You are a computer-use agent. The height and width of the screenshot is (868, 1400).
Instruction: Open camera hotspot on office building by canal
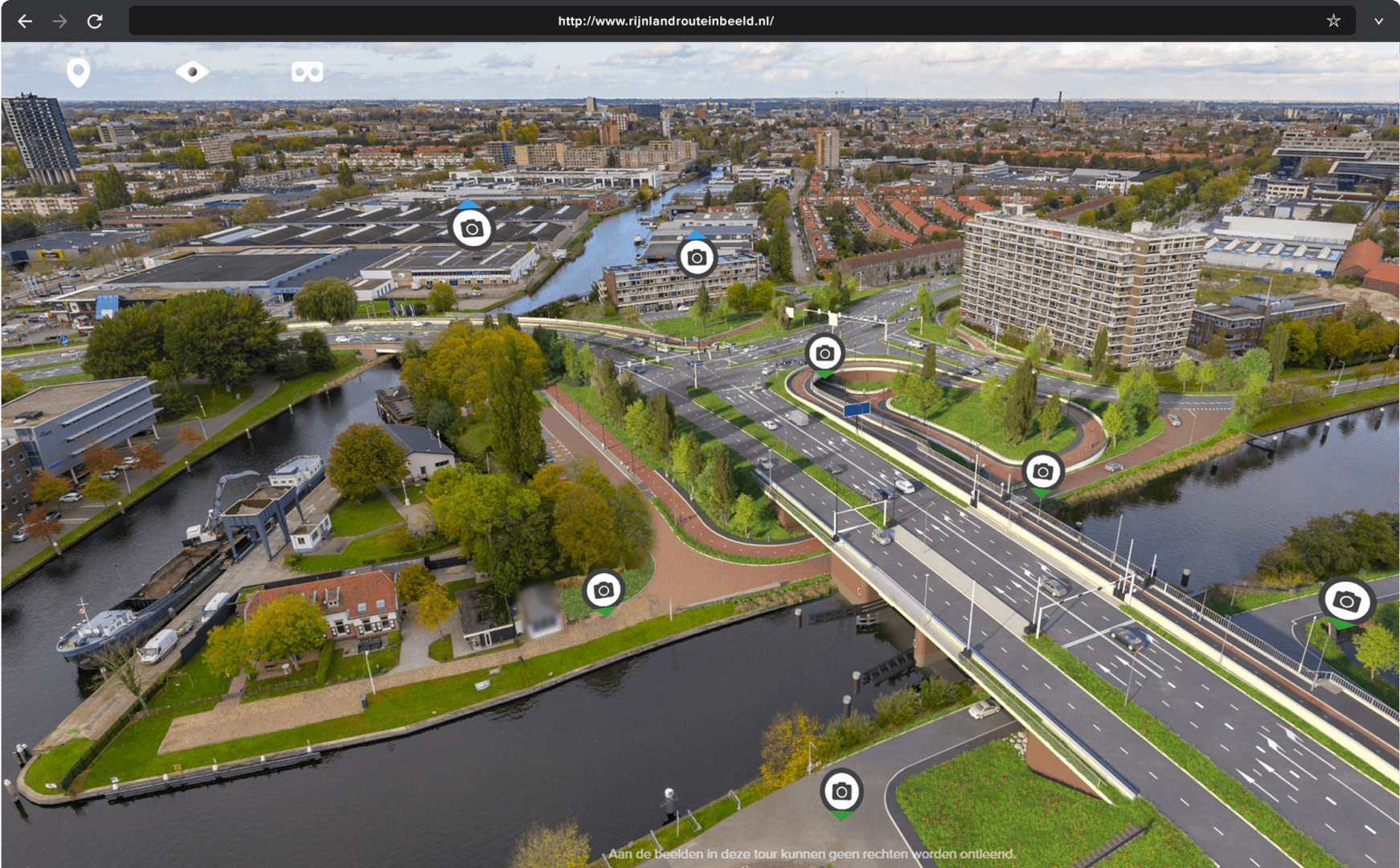[x=697, y=257]
